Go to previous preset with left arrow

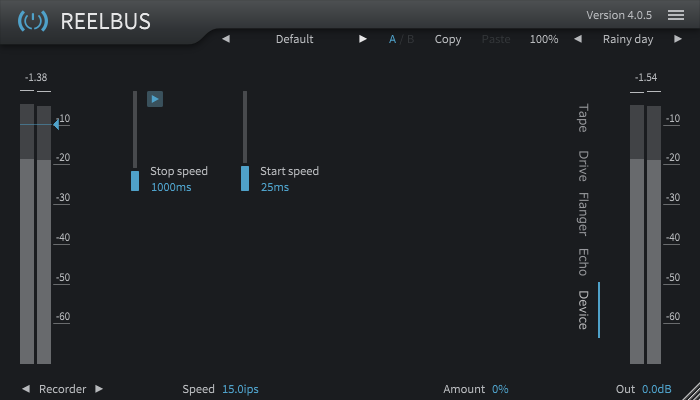tap(225, 39)
